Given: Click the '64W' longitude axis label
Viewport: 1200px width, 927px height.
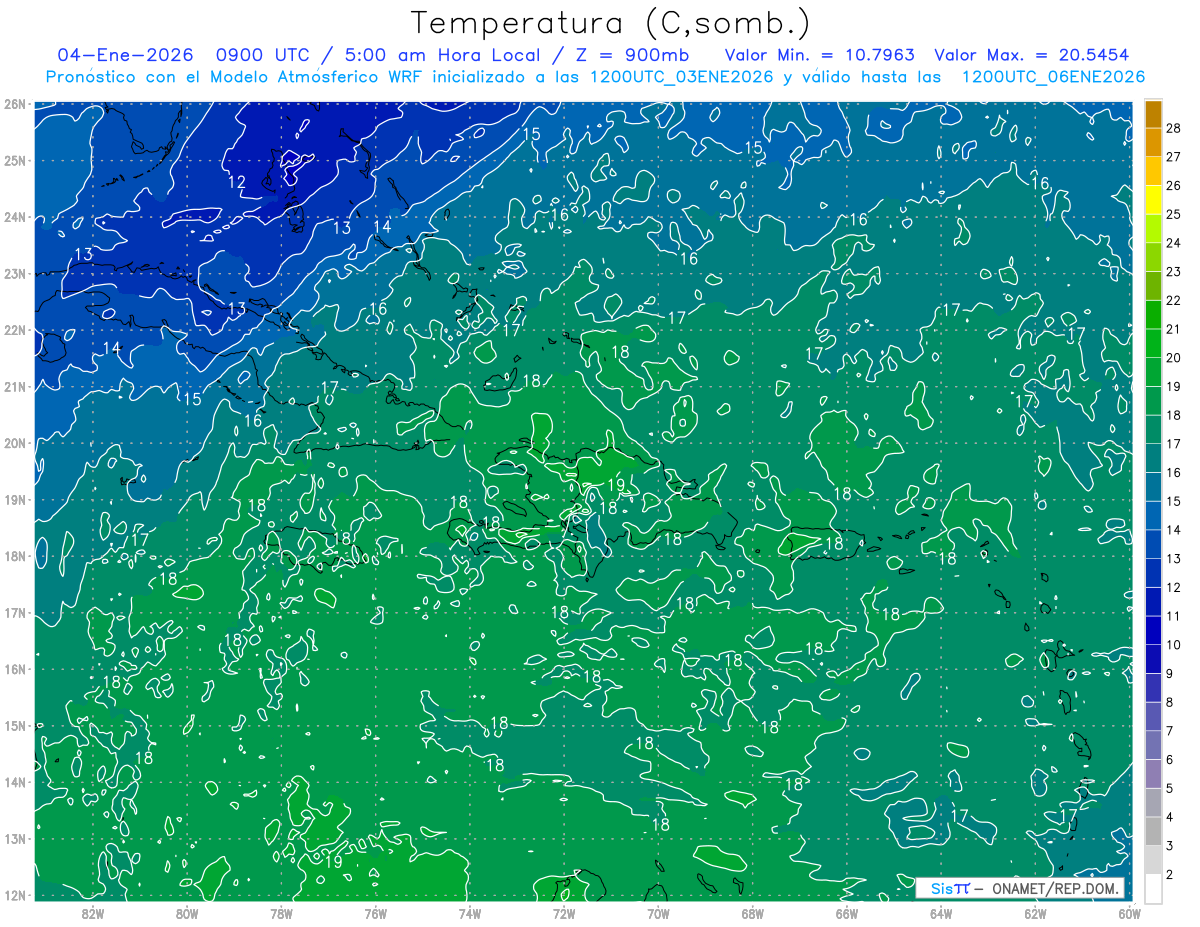Looking at the screenshot, I should click(941, 913).
